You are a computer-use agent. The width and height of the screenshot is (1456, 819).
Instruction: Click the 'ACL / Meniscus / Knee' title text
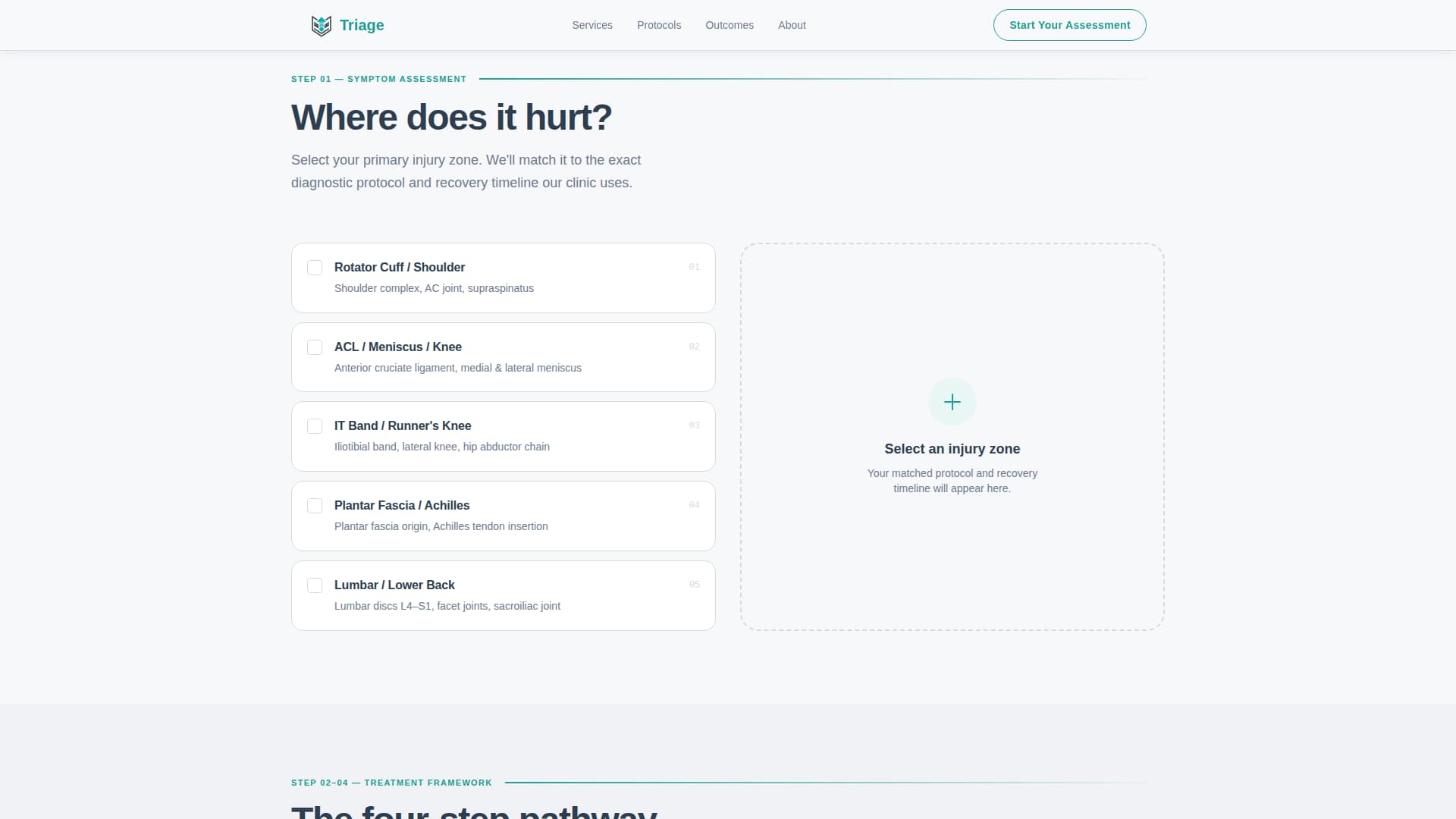[398, 347]
